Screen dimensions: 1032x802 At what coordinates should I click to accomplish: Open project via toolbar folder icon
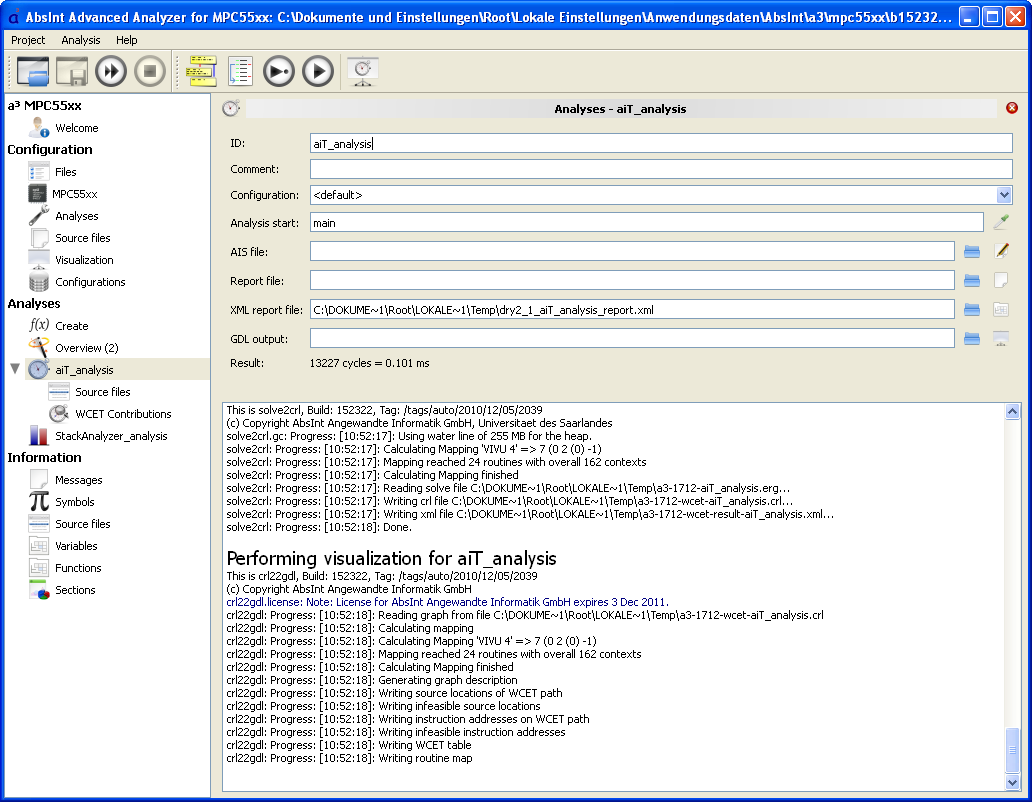point(32,71)
